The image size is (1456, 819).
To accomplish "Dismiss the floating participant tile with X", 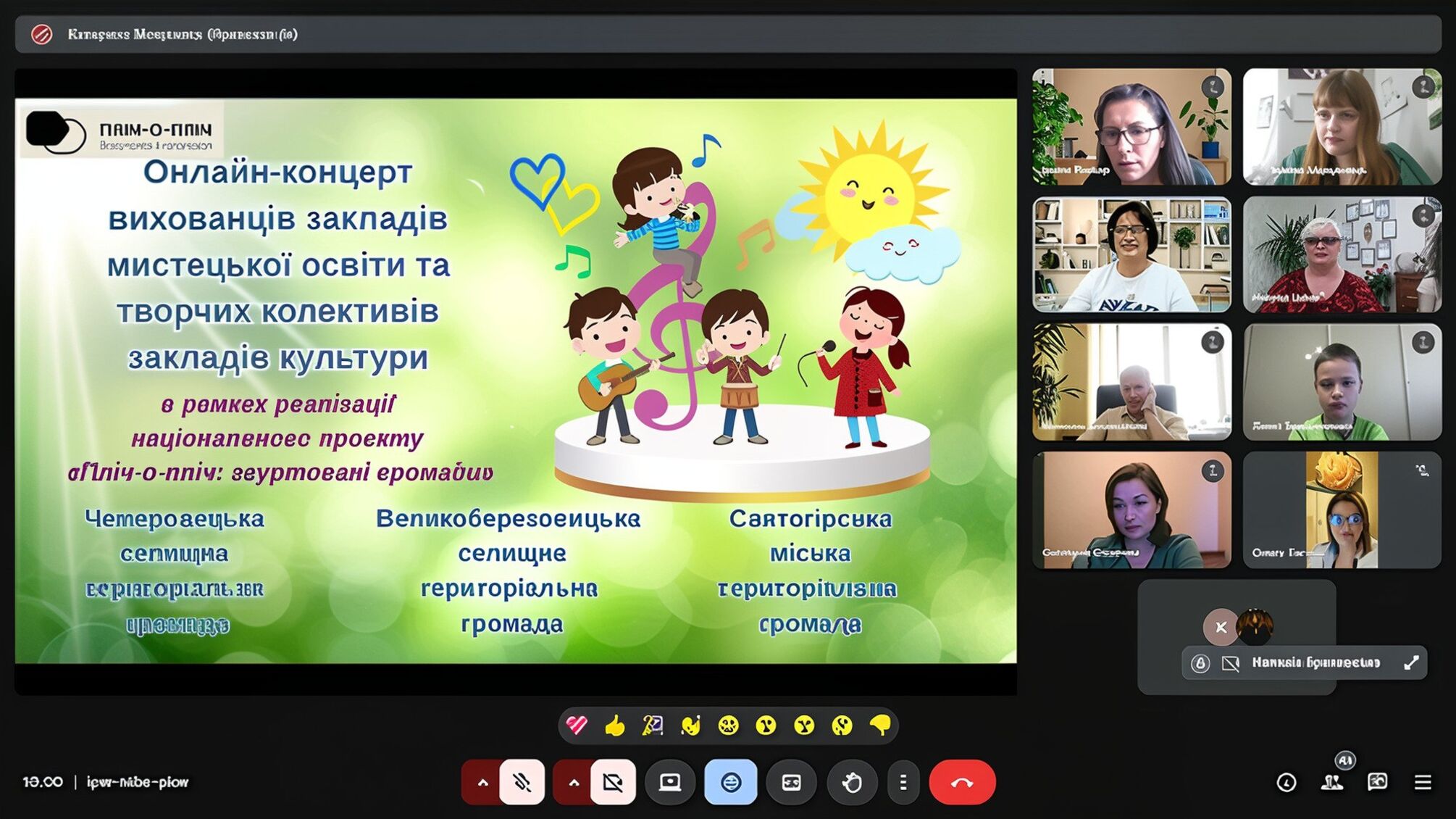I will 1221,627.
